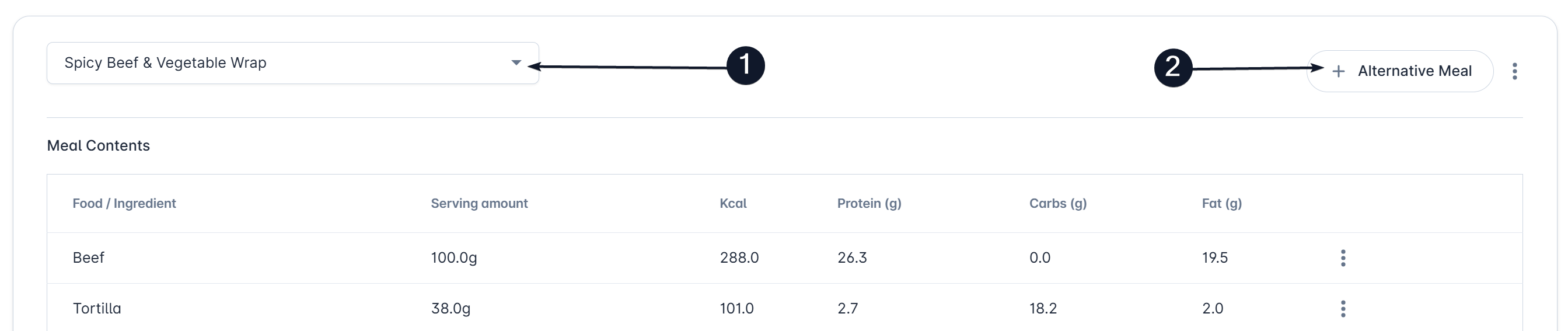Select the Food / Ingredient column header
The width and height of the screenshot is (1568, 331).
pyautogui.click(x=124, y=203)
